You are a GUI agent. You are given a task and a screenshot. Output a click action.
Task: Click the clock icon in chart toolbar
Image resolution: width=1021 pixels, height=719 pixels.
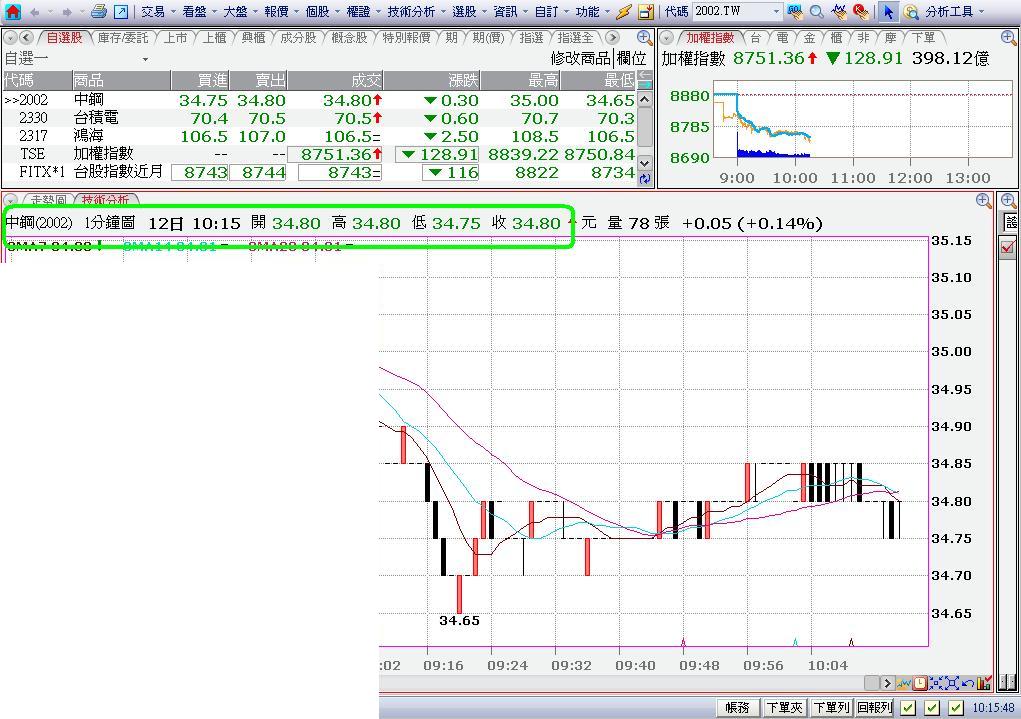[920, 683]
